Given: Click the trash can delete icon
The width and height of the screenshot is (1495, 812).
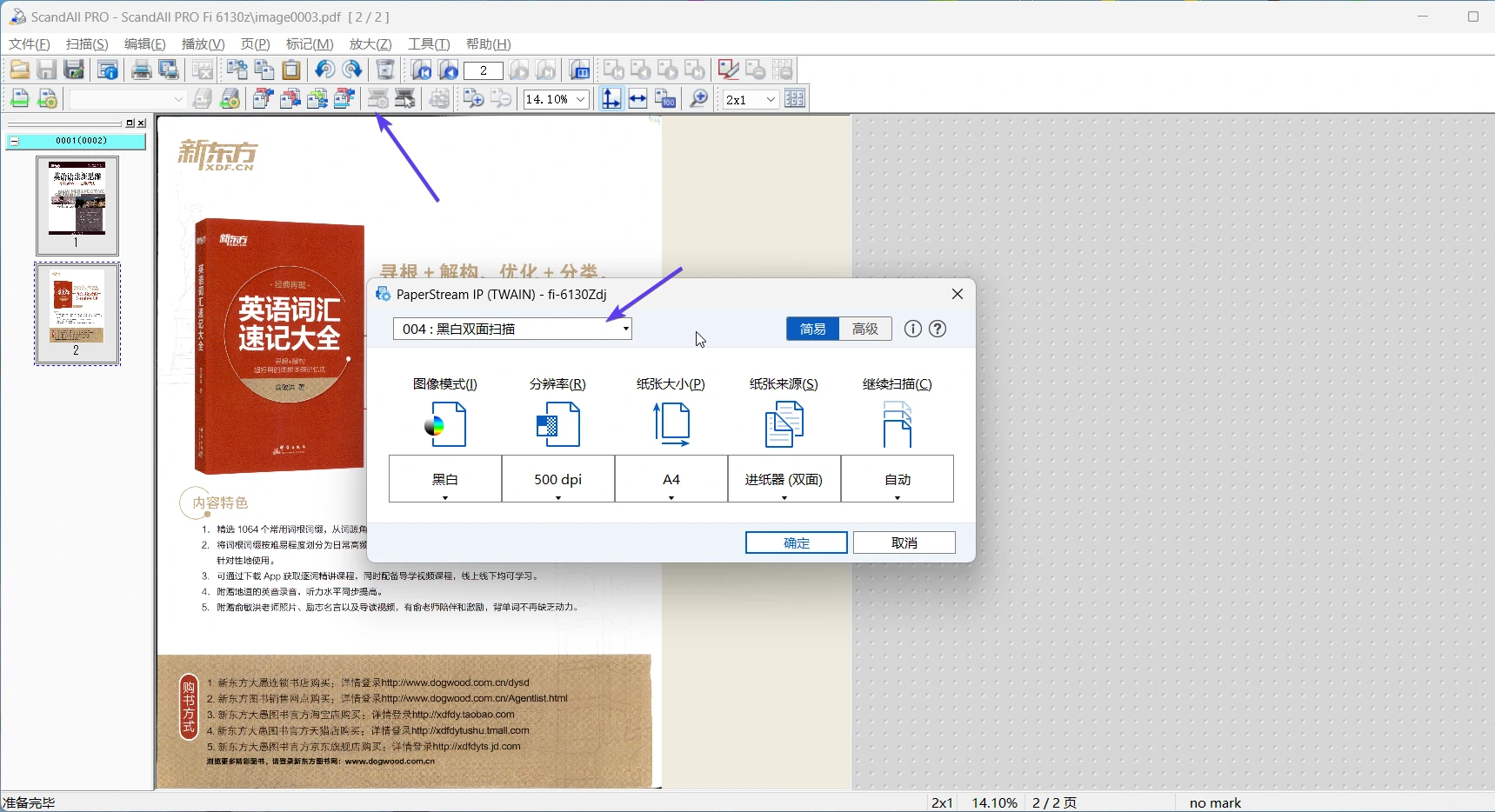Looking at the screenshot, I should tap(385, 70).
